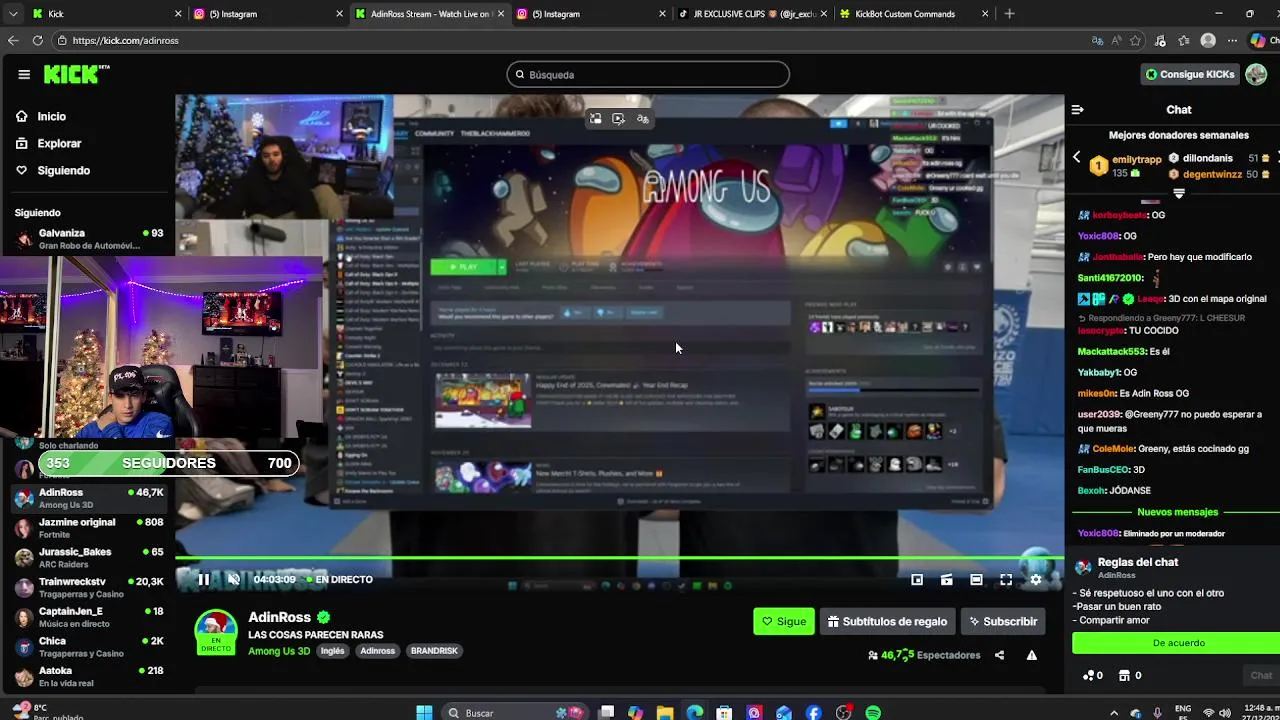Screen dimensions: 1280x720
Task: Open Galvaniza channel in sidebar
Action: pos(88,238)
